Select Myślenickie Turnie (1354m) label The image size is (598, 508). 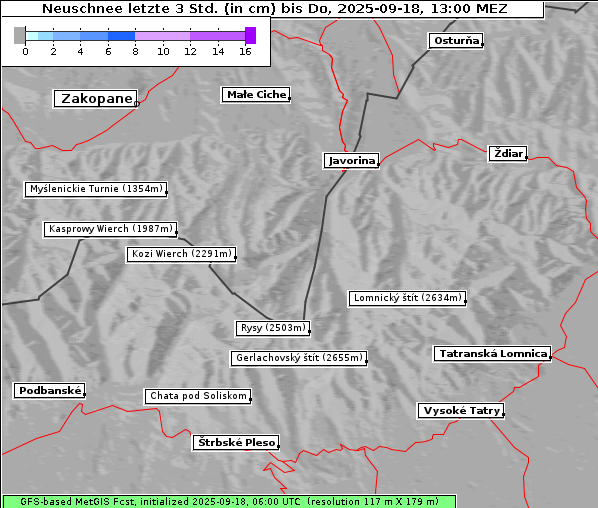click(96, 189)
